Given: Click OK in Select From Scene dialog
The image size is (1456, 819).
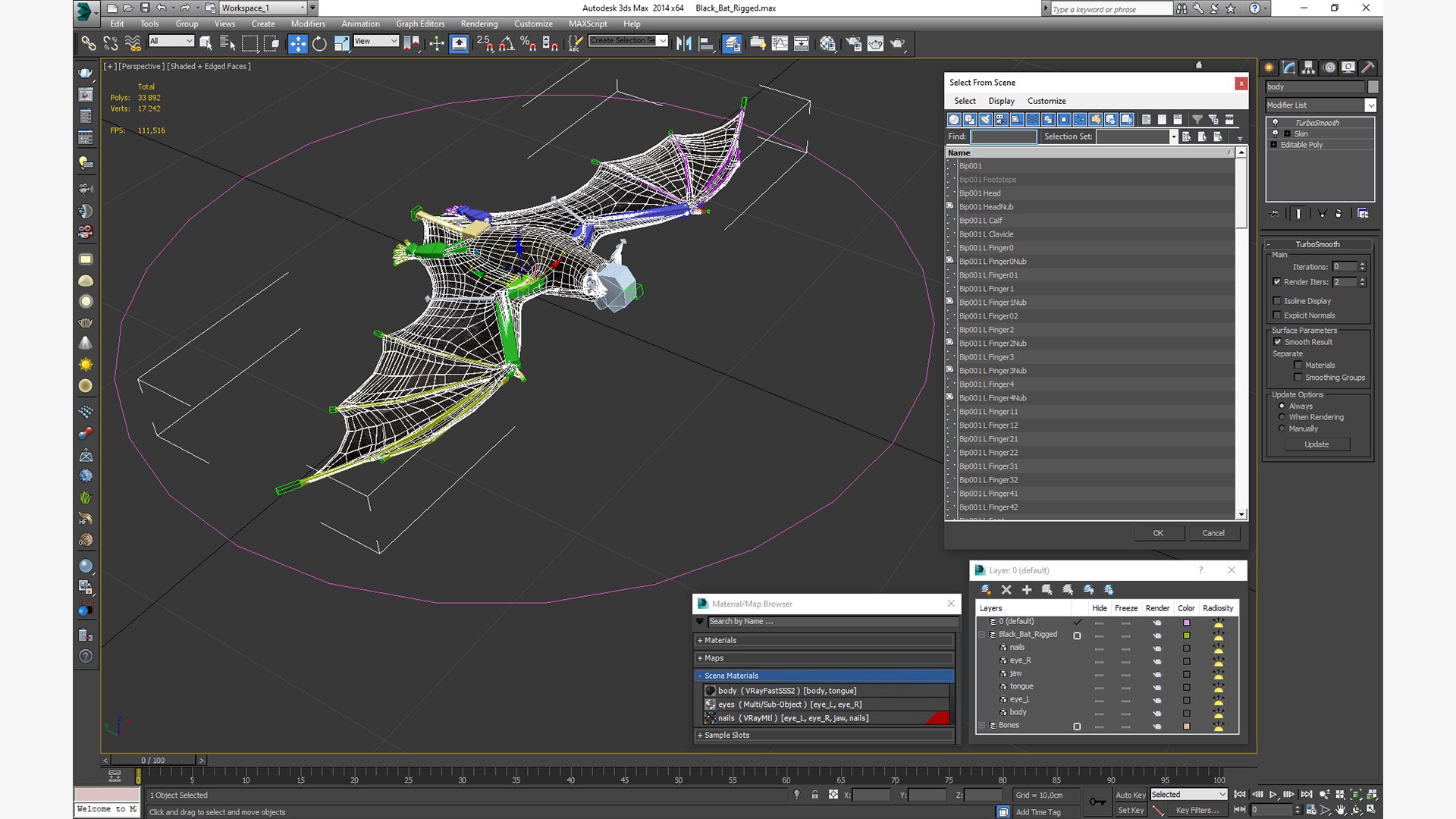Looking at the screenshot, I should tap(1157, 533).
